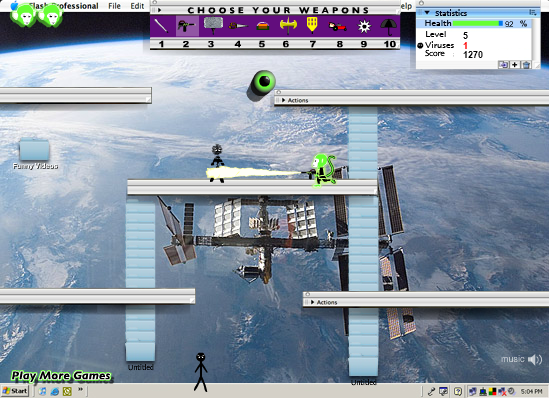
Task: Expand the upper Actions panel
Action: (284, 100)
